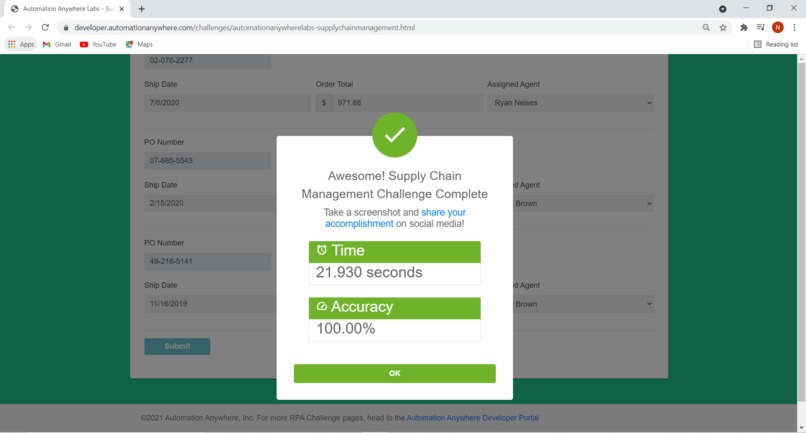The height and width of the screenshot is (433, 806).
Task: Click the green checkmark success icon
Action: tap(394, 135)
